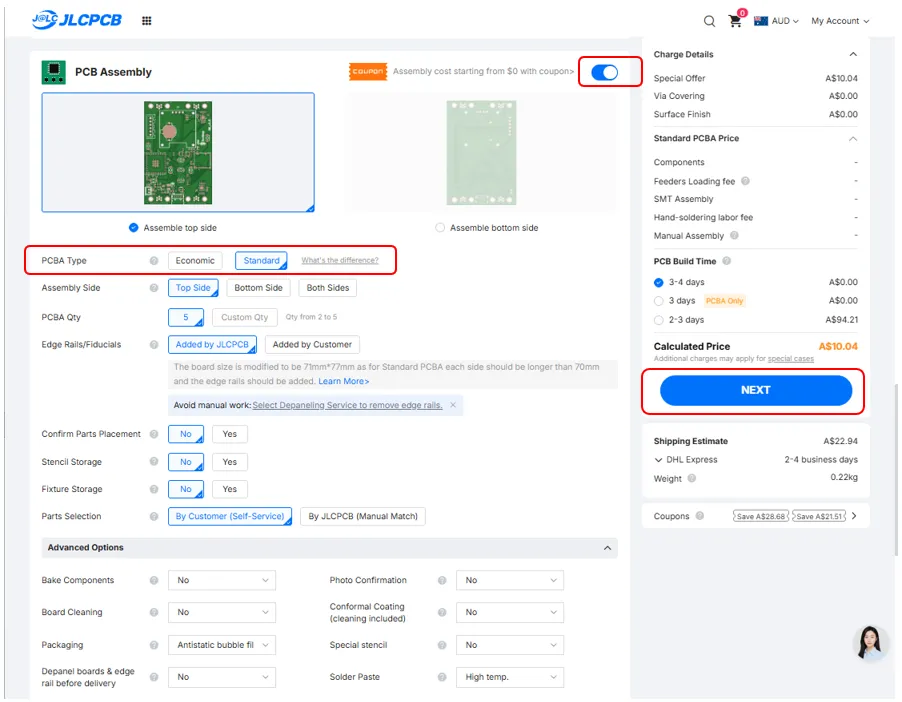Click the Special stencil help icon
The image size is (902, 702).
[x=442, y=645]
